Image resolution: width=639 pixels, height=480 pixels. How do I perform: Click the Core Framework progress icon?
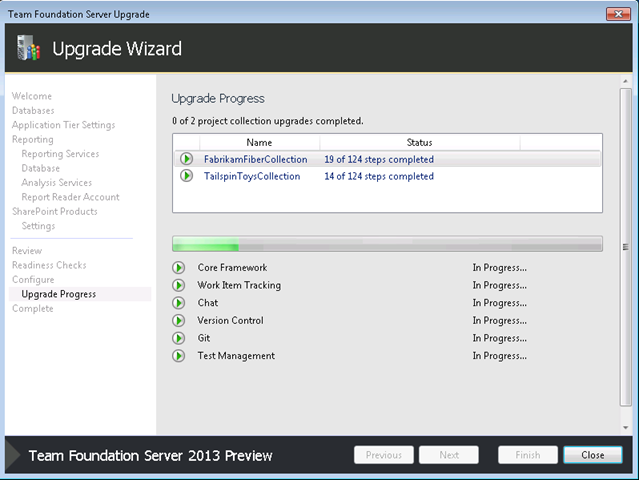pyautogui.click(x=178, y=268)
